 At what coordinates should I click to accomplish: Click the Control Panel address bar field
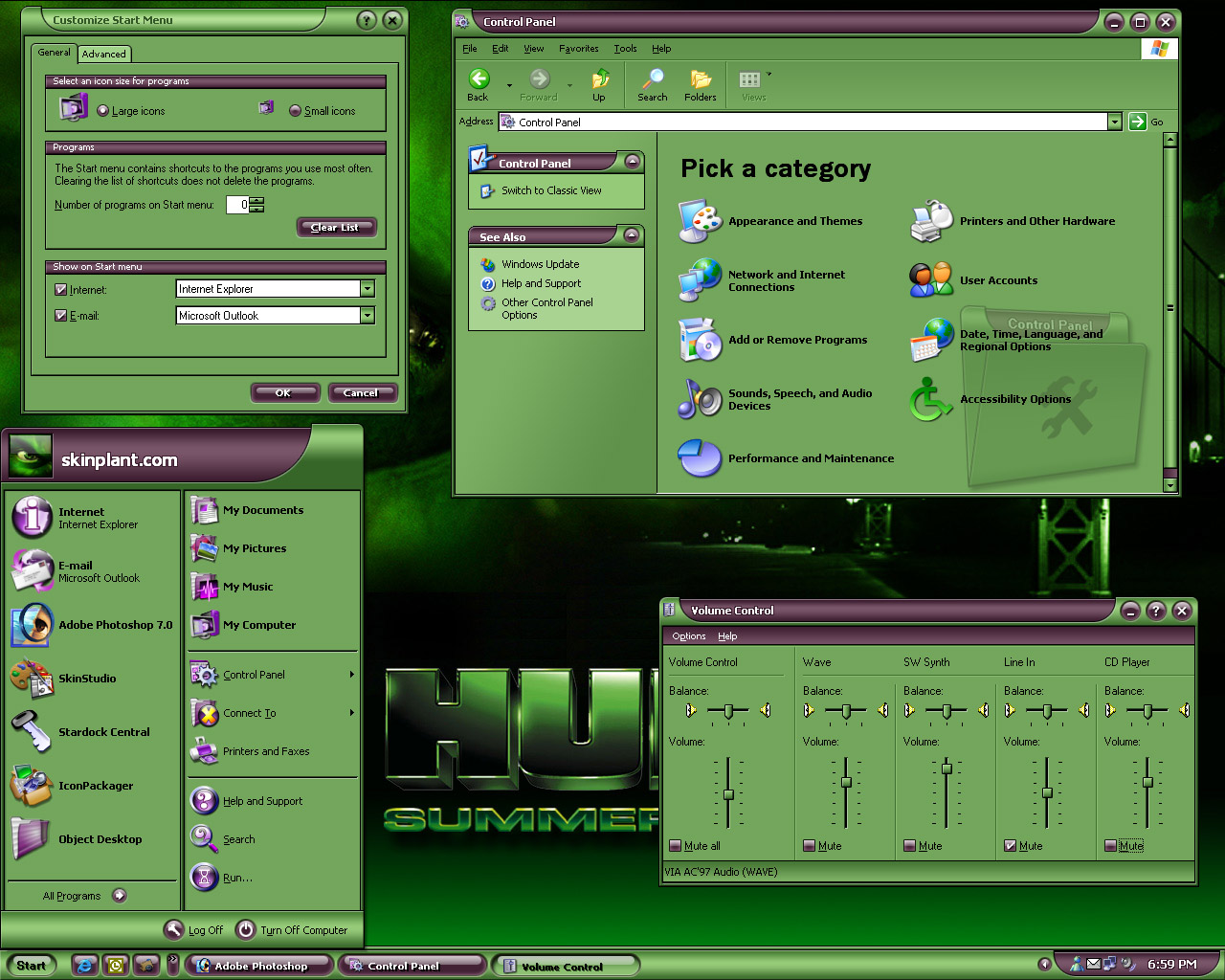(x=804, y=122)
